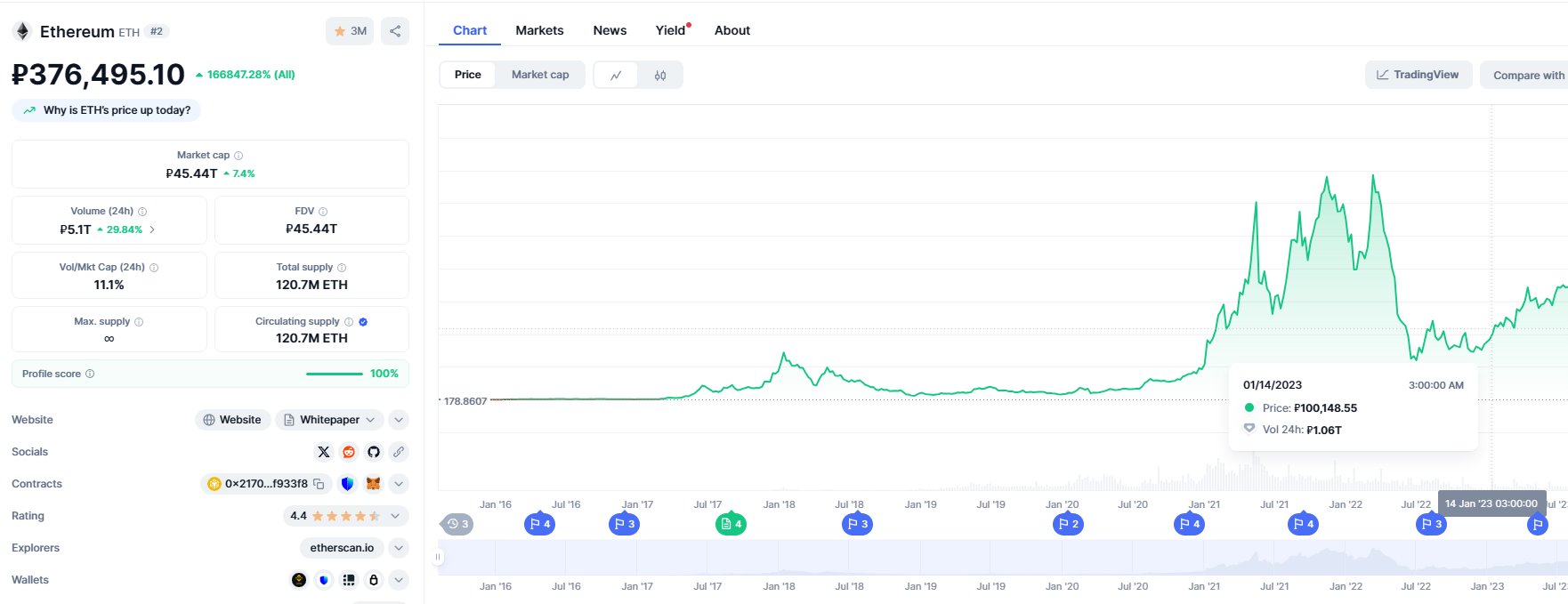Click the 166847.28% (All) change text
Image resolution: width=1568 pixels, height=604 pixels.
point(246,75)
